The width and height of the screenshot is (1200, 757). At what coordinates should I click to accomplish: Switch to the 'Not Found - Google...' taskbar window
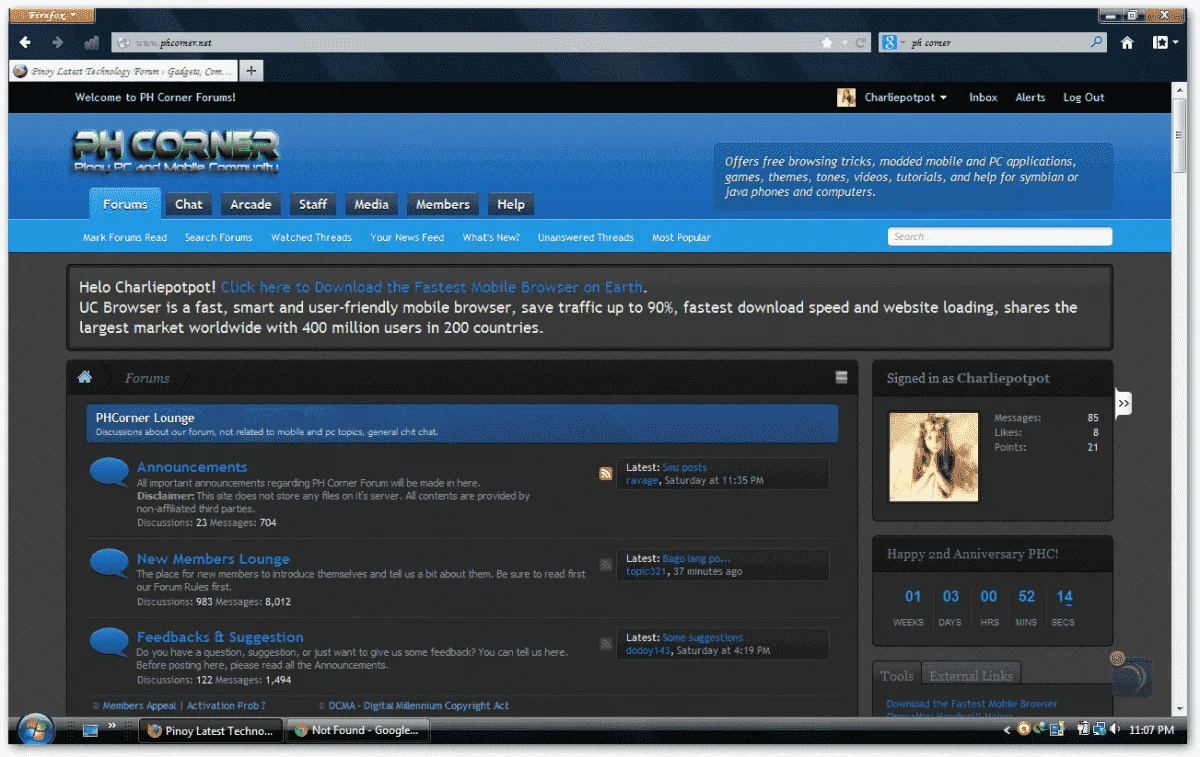coord(357,731)
